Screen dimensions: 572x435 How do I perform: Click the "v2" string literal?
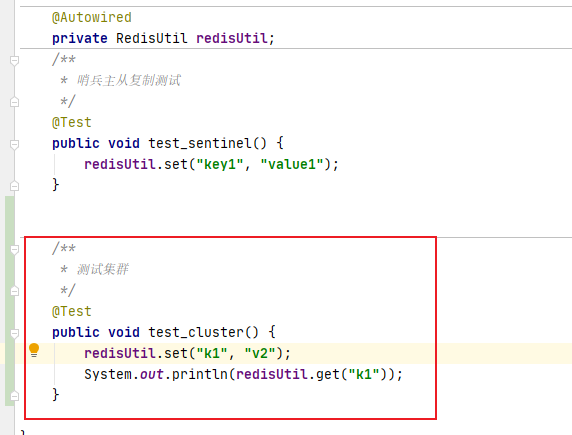tap(260, 353)
